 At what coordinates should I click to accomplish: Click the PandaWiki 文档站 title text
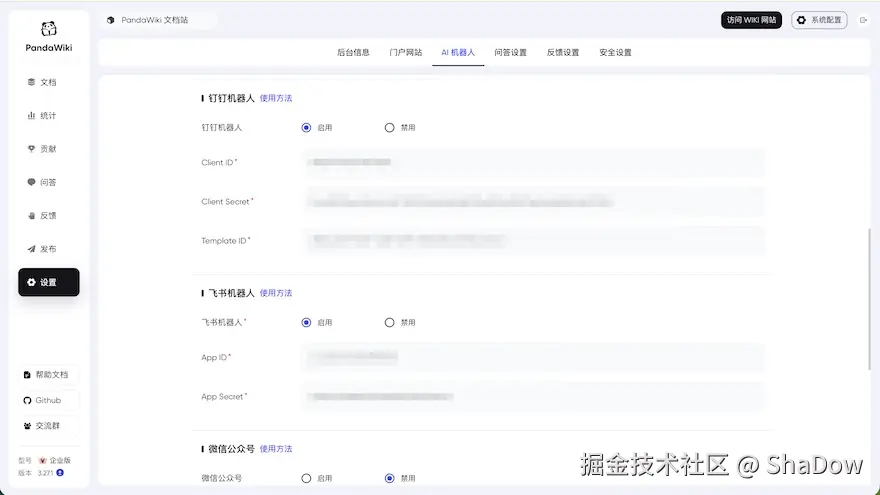(x=155, y=20)
